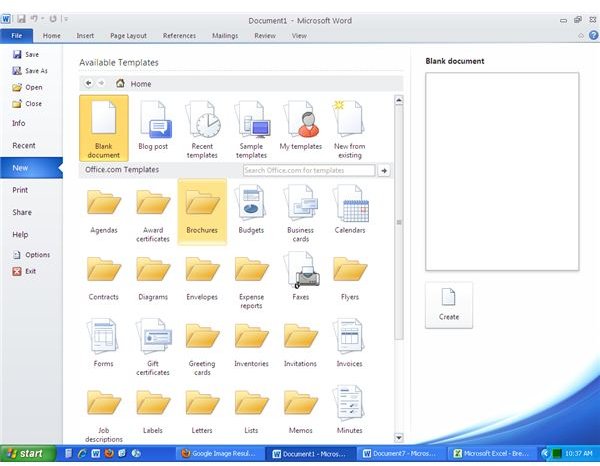Open the Invoices category
600x466 pixels.
point(349,343)
